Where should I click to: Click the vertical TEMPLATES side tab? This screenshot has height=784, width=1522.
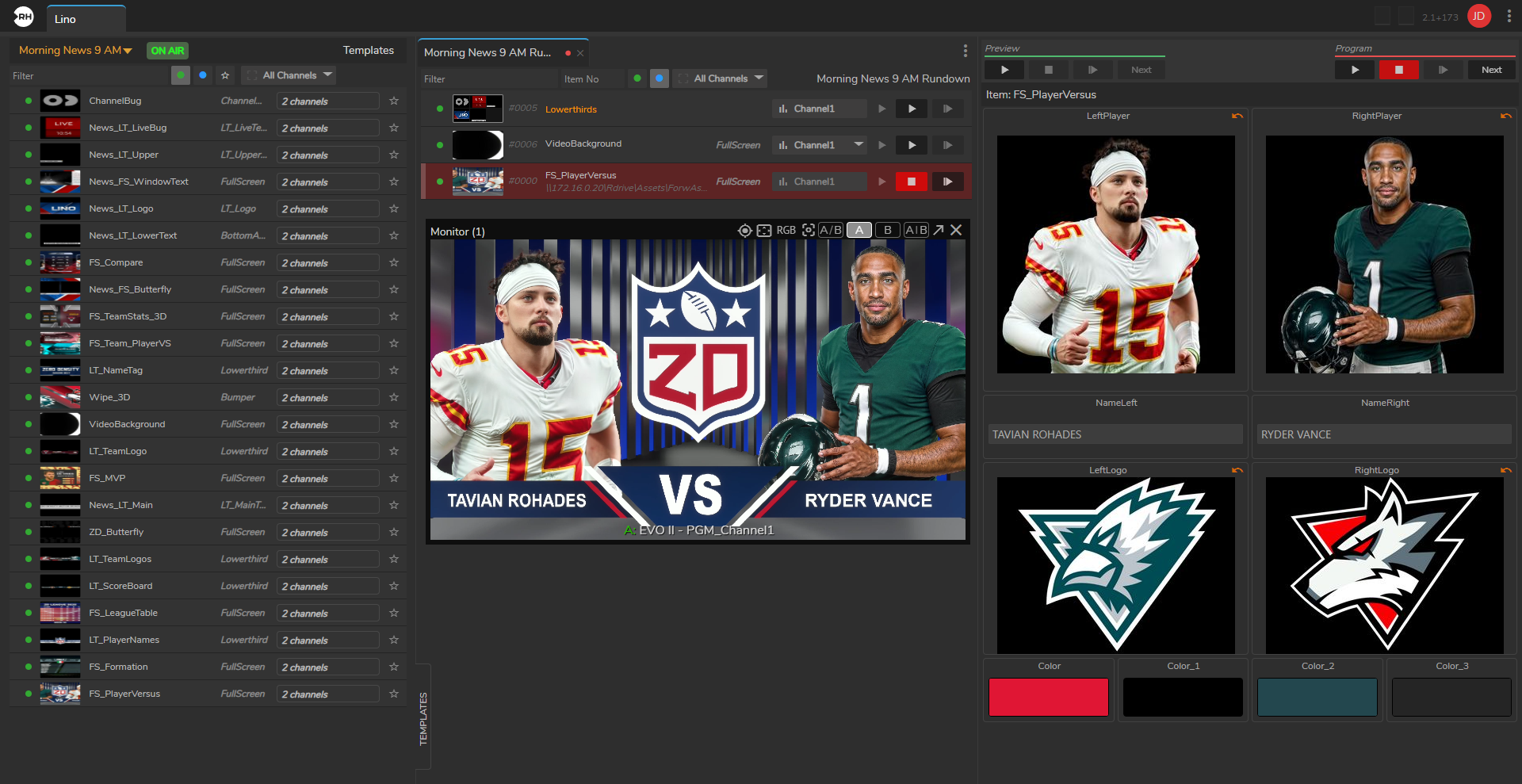(x=423, y=717)
